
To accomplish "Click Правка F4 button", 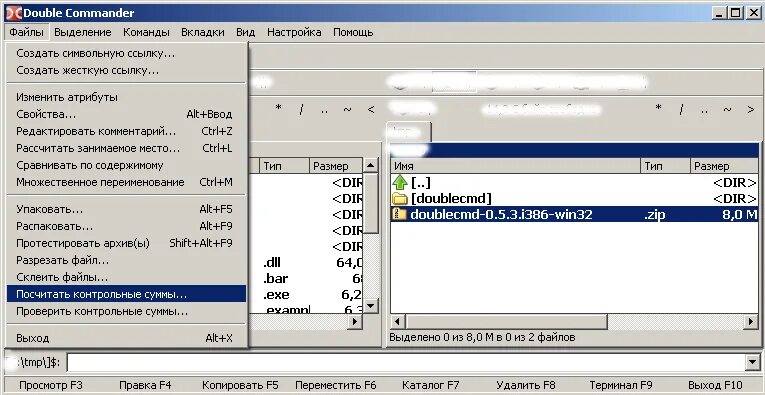I will coord(145,385).
